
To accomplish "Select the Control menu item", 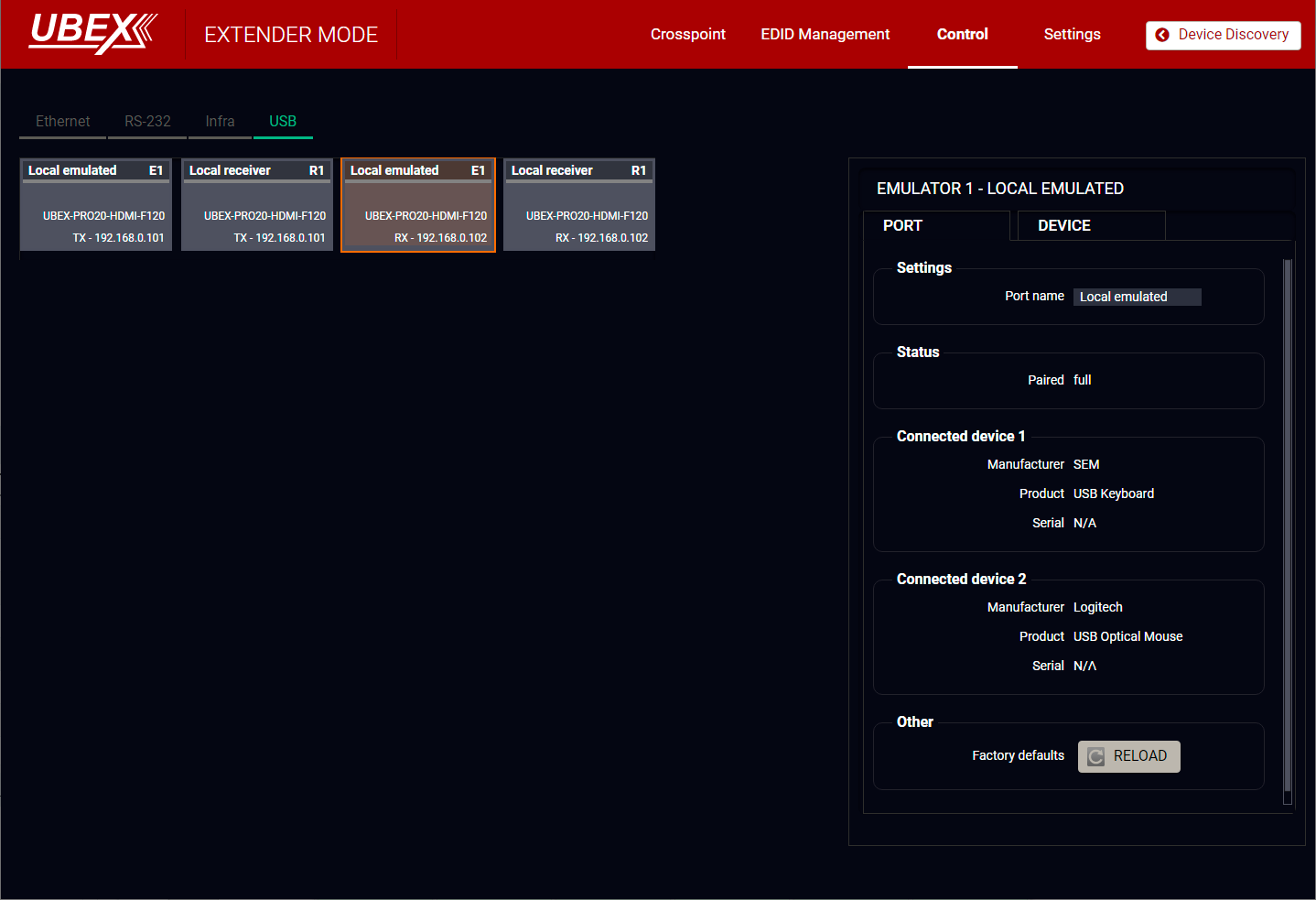I will 962,34.
